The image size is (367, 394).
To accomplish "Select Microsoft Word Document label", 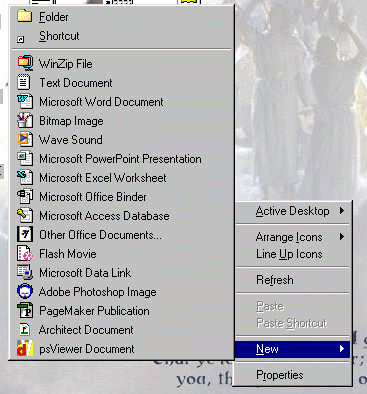I will 101,102.
